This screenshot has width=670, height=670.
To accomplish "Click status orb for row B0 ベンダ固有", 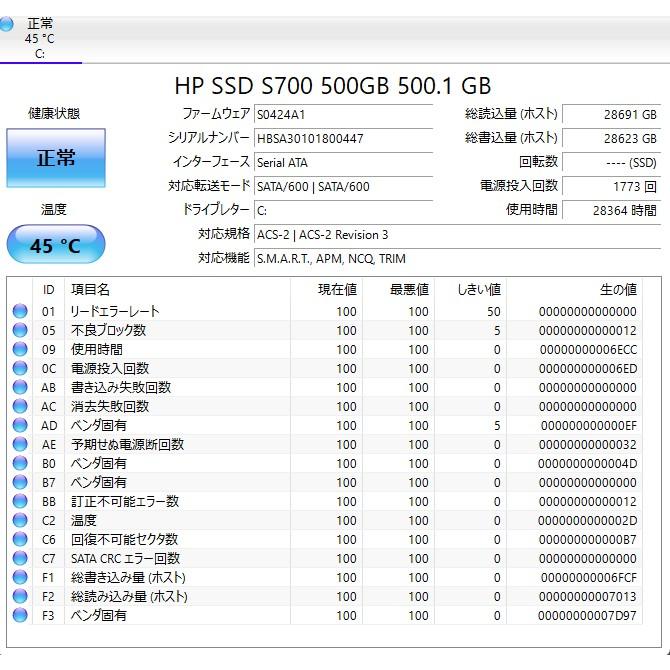I will click(20, 463).
